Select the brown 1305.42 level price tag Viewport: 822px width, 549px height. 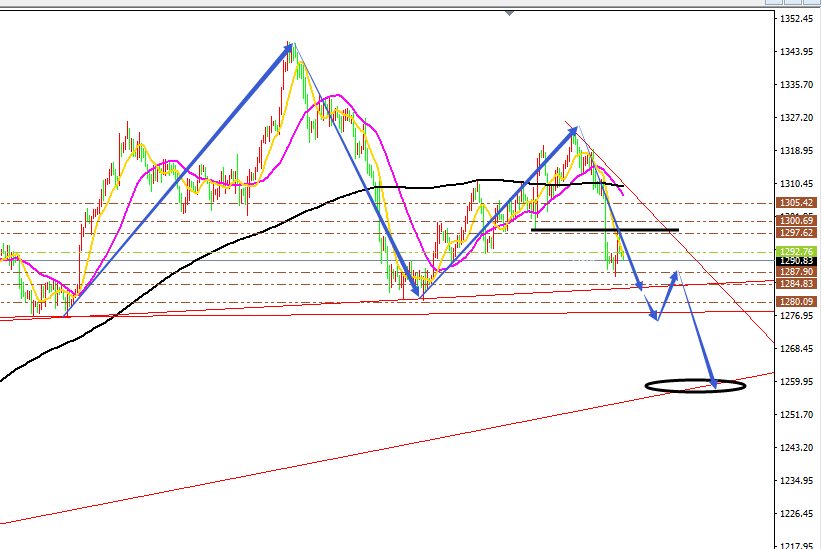pyautogui.click(x=796, y=203)
